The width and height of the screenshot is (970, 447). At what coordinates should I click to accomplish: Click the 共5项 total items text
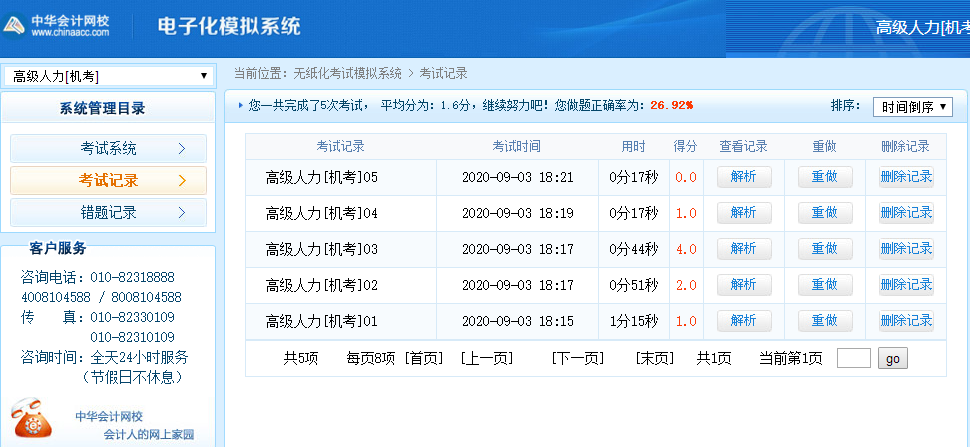[x=301, y=359]
